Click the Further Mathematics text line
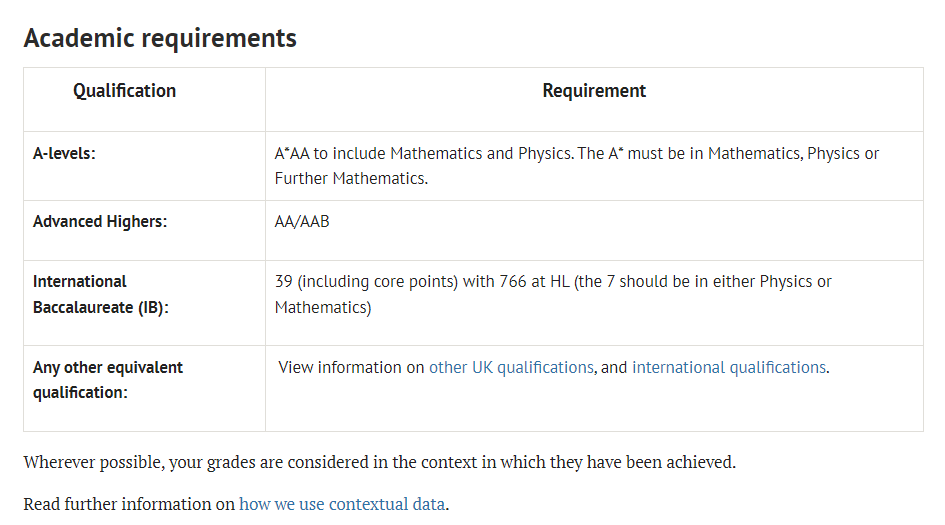The image size is (945, 525). pyautogui.click(x=351, y=178)
